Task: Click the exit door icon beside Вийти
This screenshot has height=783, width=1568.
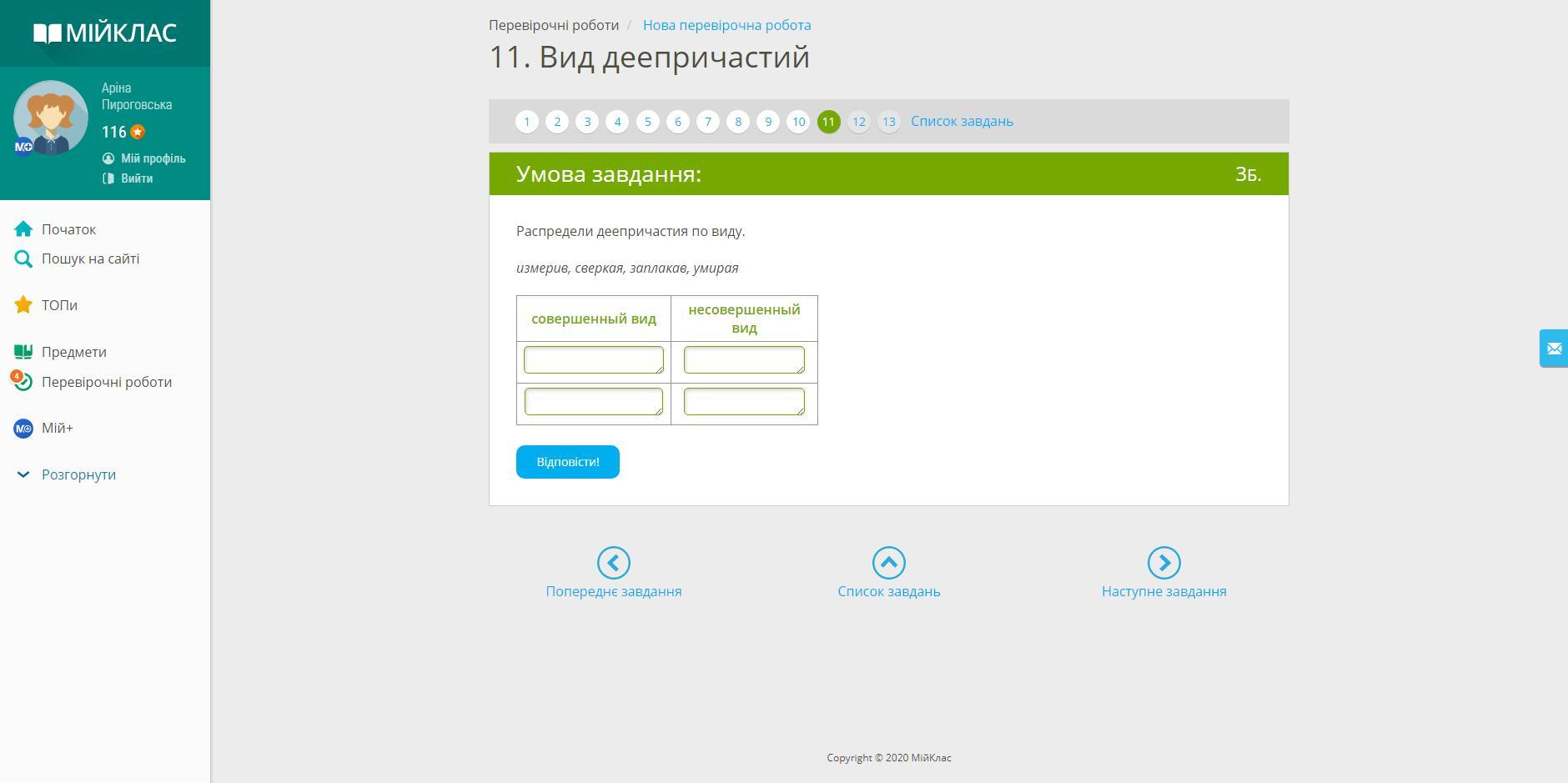Action: [x=108, y=178]
